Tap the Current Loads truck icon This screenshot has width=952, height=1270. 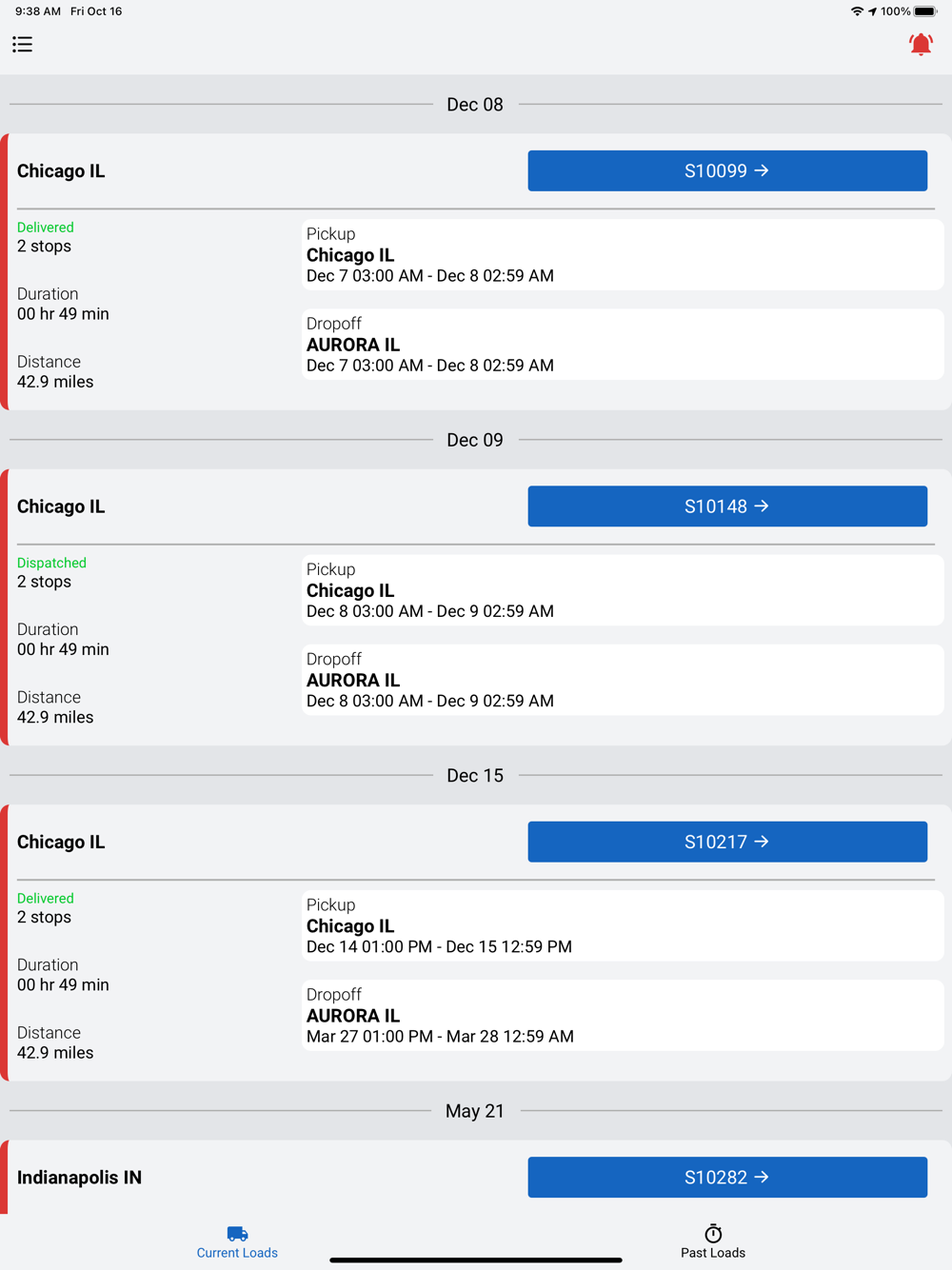click(x=237, y=1233)
